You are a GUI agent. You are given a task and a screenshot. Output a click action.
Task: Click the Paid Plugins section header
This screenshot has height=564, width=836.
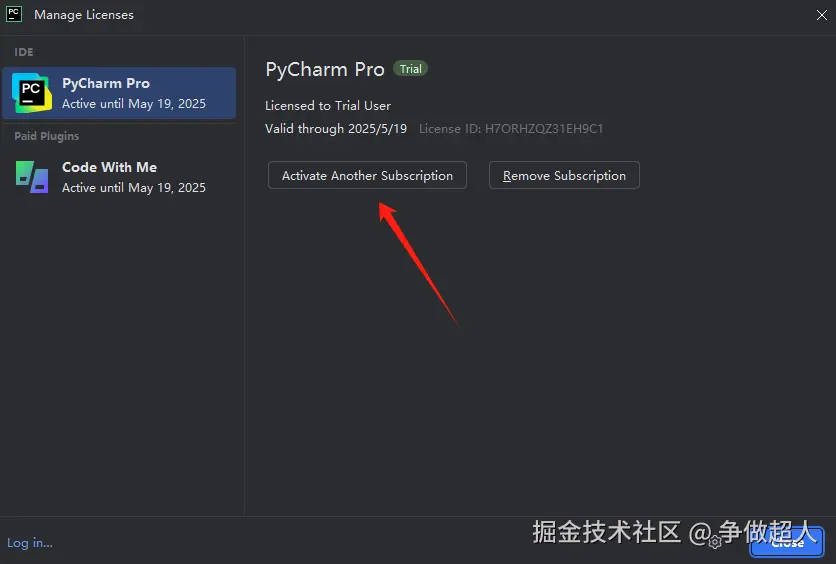click(x=46, y=136)
